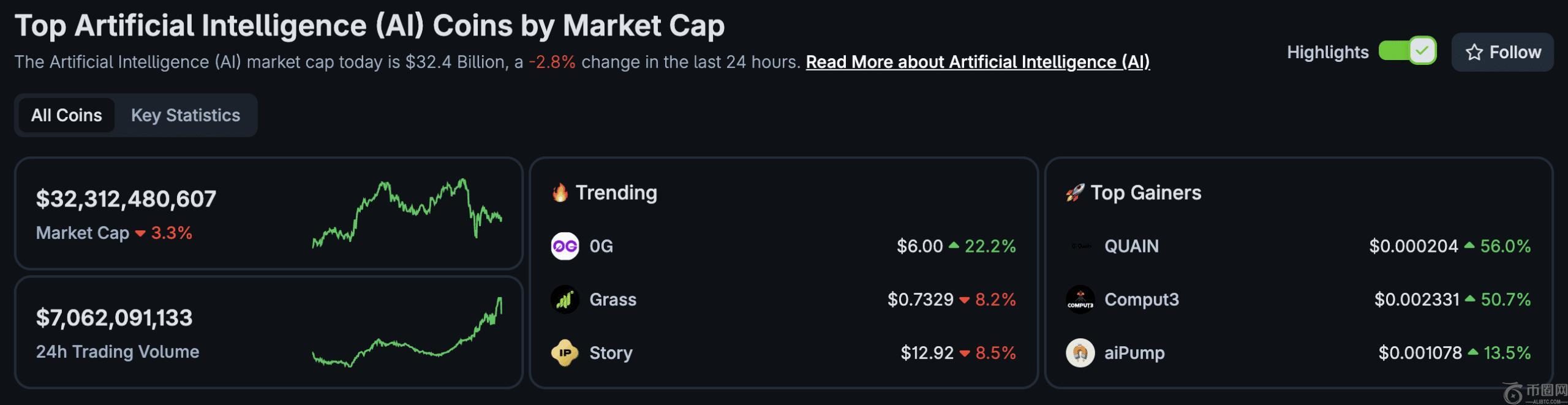This screenshot has height=405, width=1568.
Task: Click the 0G coin logo icon
Action: point(564,246)
